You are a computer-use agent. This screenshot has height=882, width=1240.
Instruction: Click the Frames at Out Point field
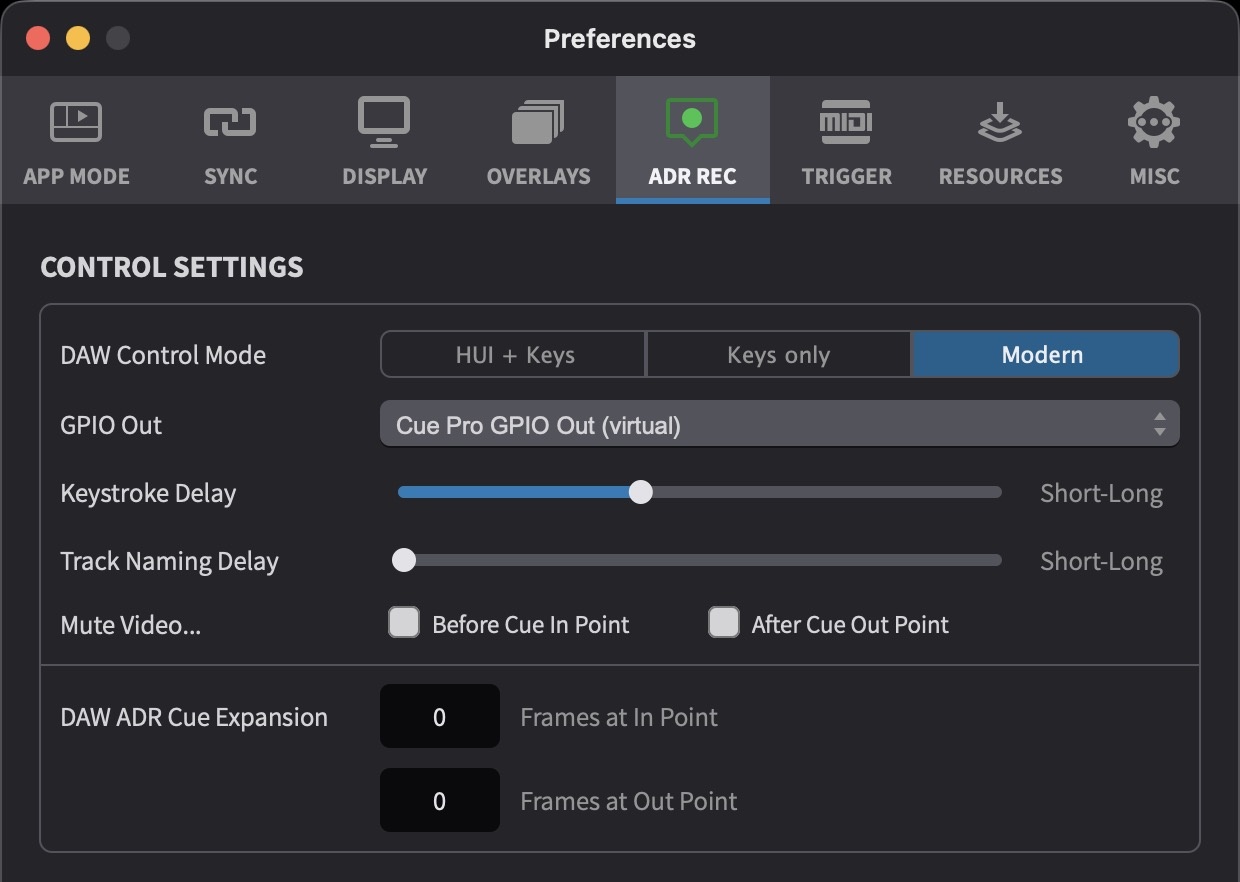(x=439, y=800)
